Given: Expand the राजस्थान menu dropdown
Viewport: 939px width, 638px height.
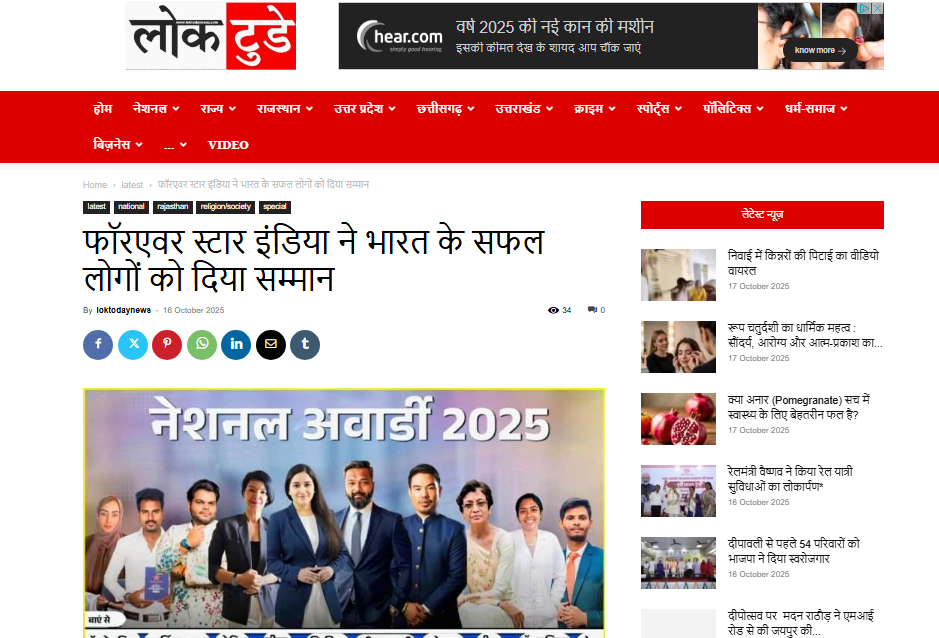Looking at the screenshot, I should click(284, 108).
